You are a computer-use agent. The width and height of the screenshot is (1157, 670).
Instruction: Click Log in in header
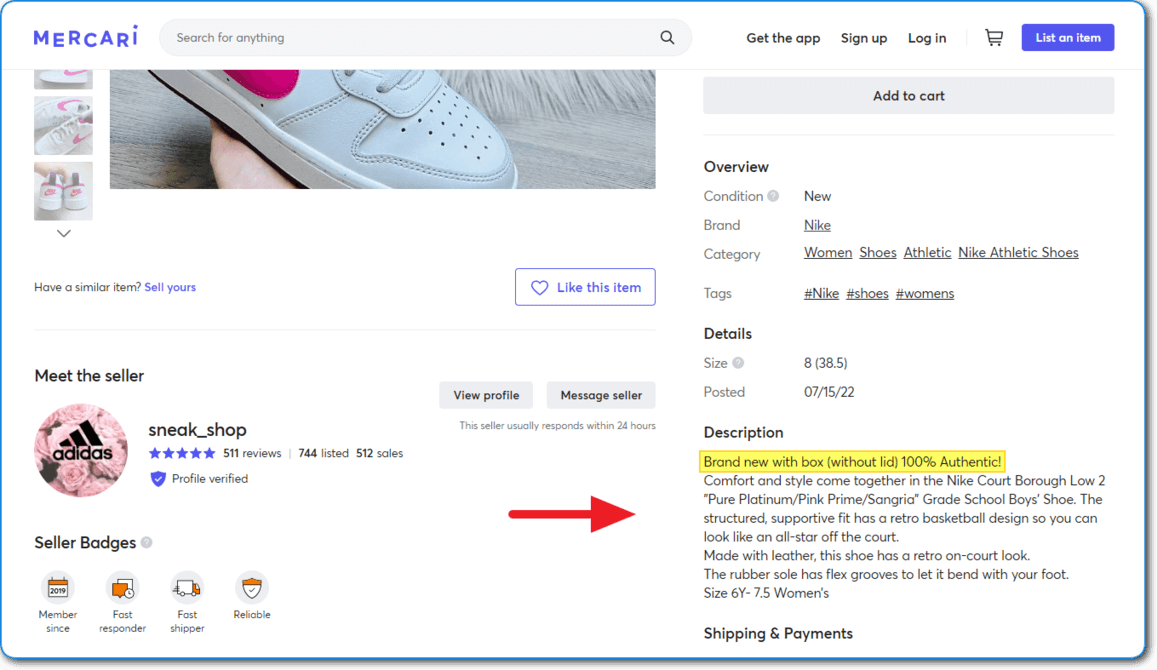click(x=927, y=38)
